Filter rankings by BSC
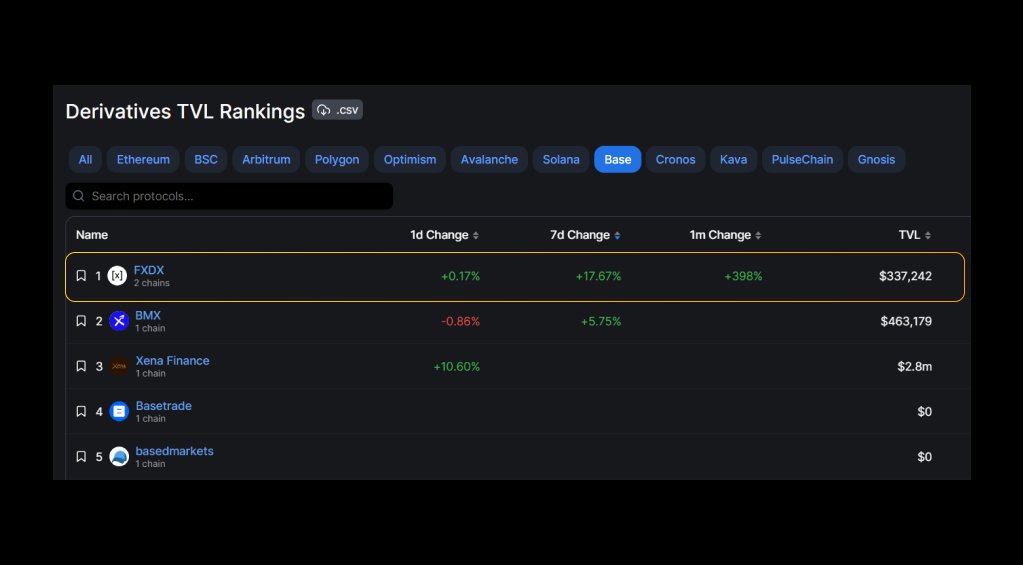The image size is (1023, 565). (206, 159)
